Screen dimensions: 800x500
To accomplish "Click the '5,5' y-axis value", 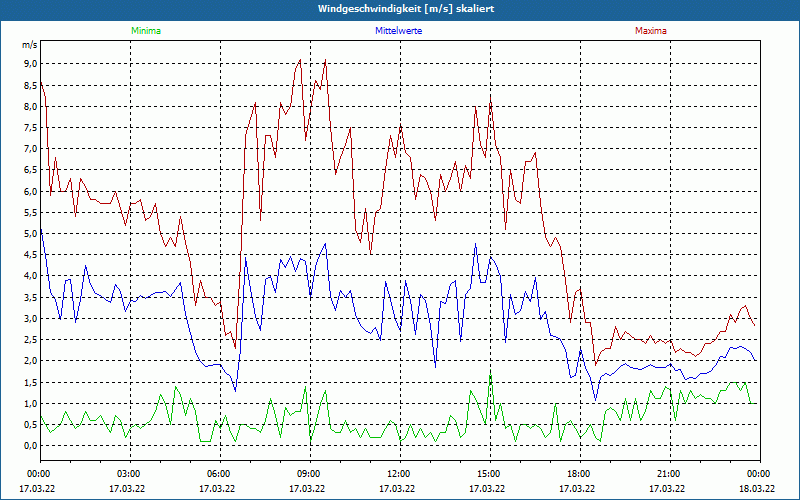I will click(31, 212).
